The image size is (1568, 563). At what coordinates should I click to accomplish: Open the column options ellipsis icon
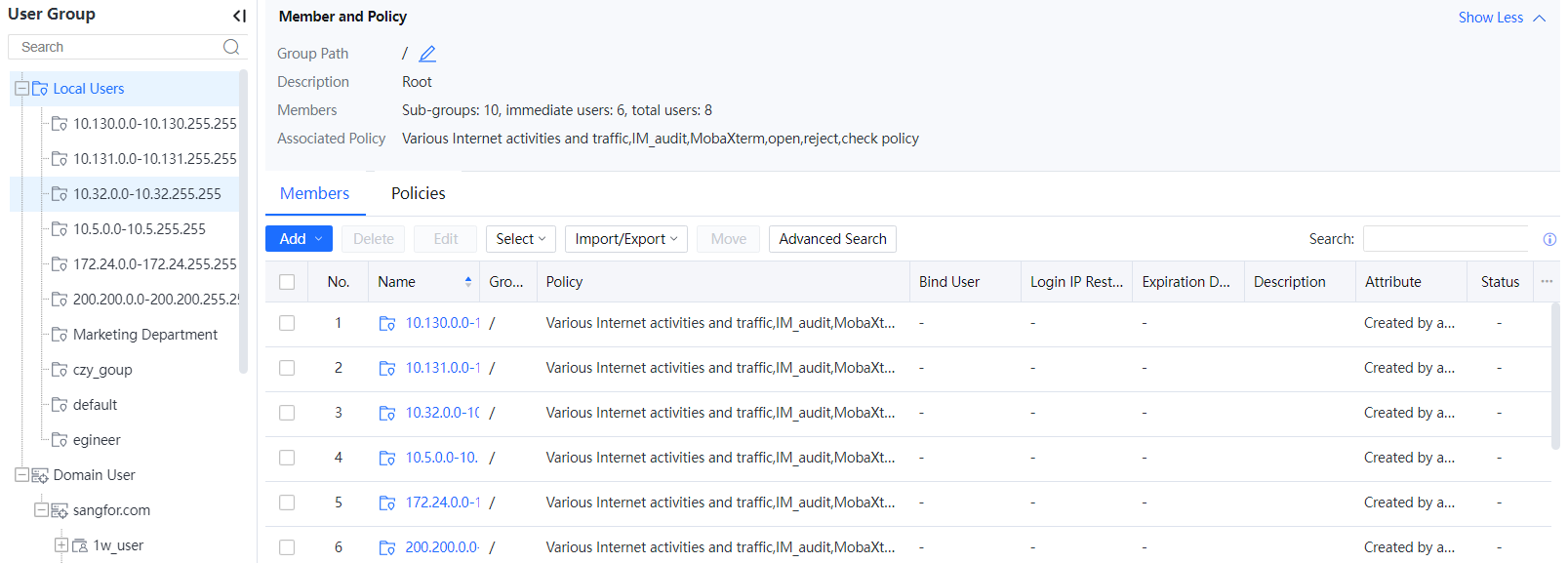click(x=1547, y=281)
